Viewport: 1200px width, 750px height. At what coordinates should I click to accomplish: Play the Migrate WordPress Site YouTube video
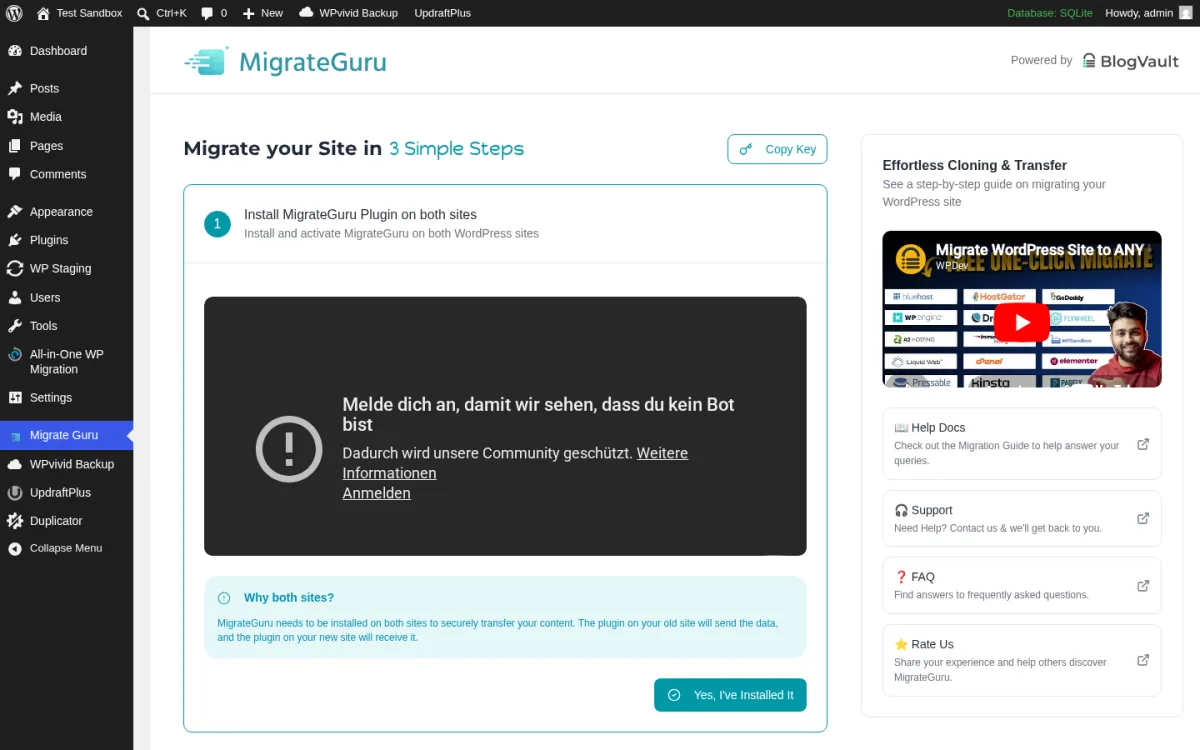1021,322
